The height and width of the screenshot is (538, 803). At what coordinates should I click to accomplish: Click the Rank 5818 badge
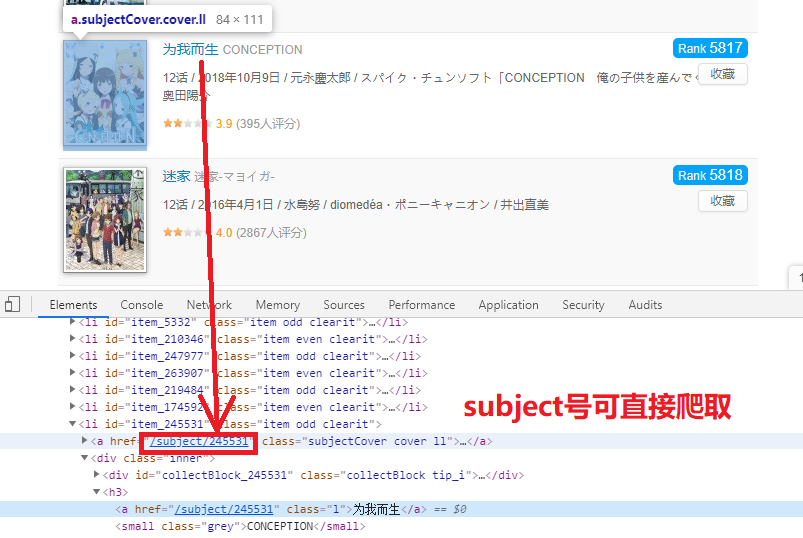tap(710, 175)
